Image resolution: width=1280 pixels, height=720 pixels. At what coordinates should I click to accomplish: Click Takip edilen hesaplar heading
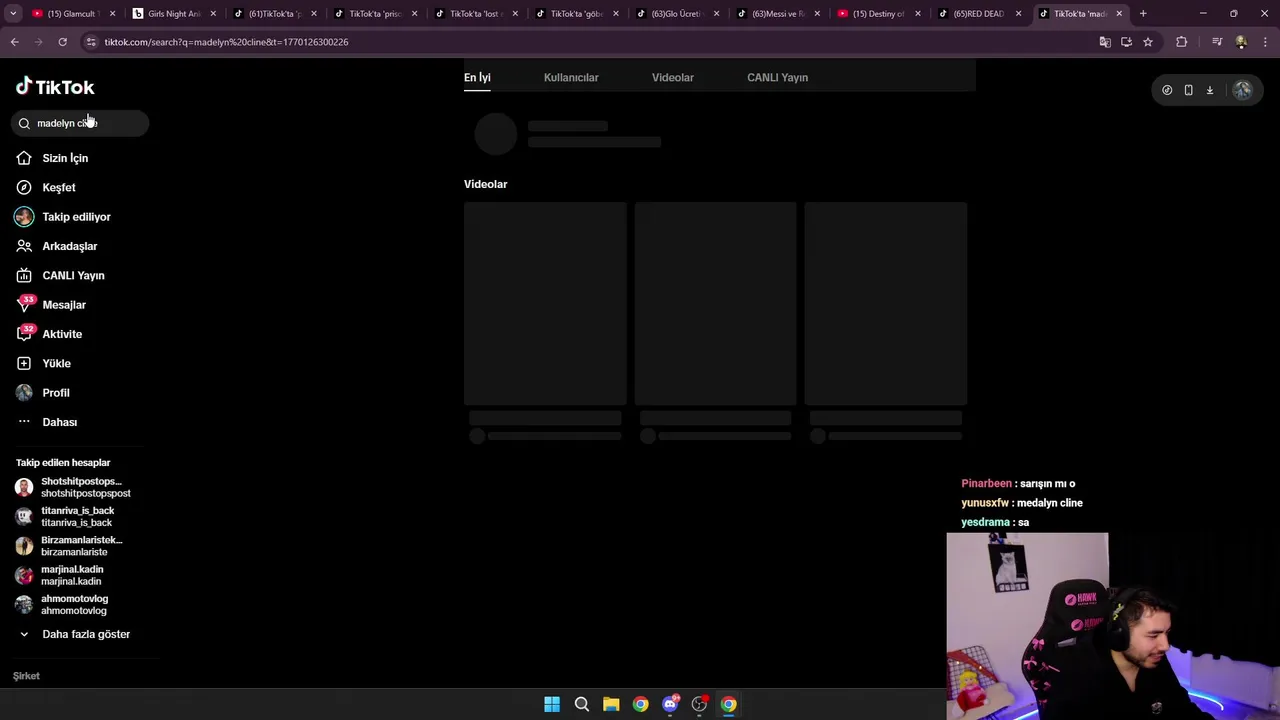coord(63,463)
